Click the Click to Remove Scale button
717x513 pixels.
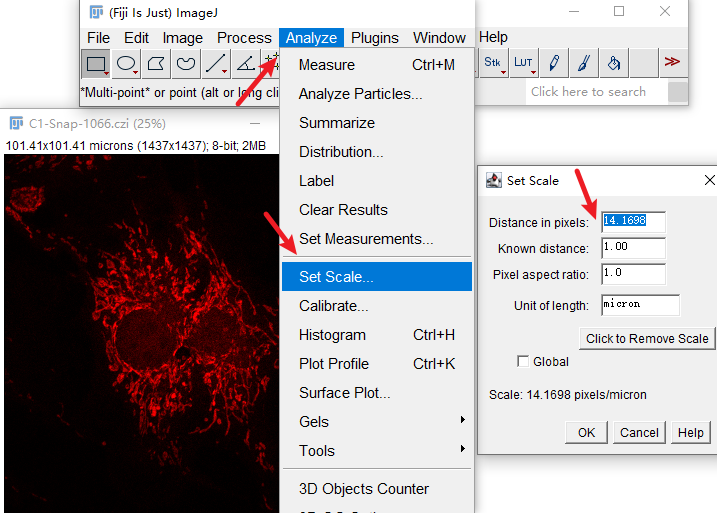647,339
